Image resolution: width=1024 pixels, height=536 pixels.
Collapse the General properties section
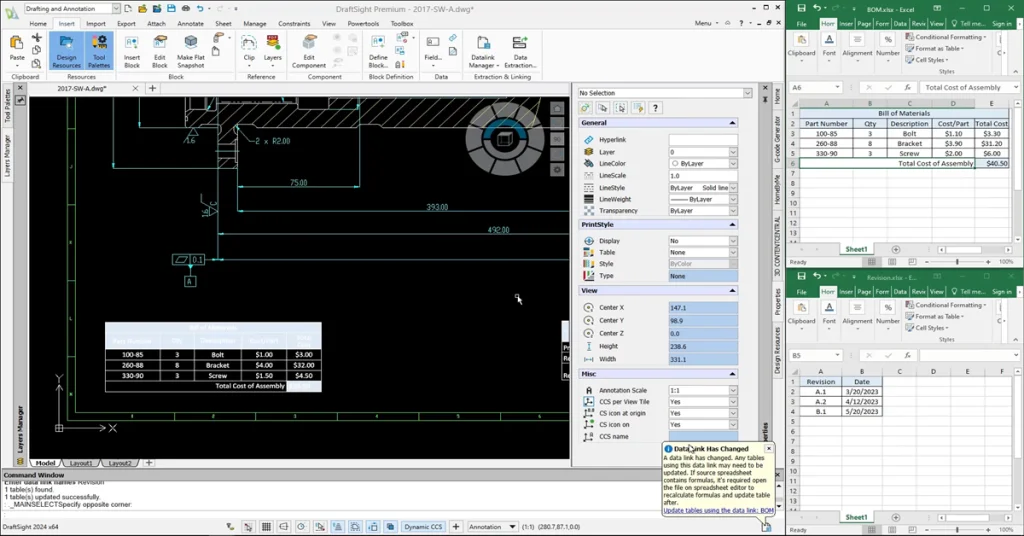click(732, 123)
